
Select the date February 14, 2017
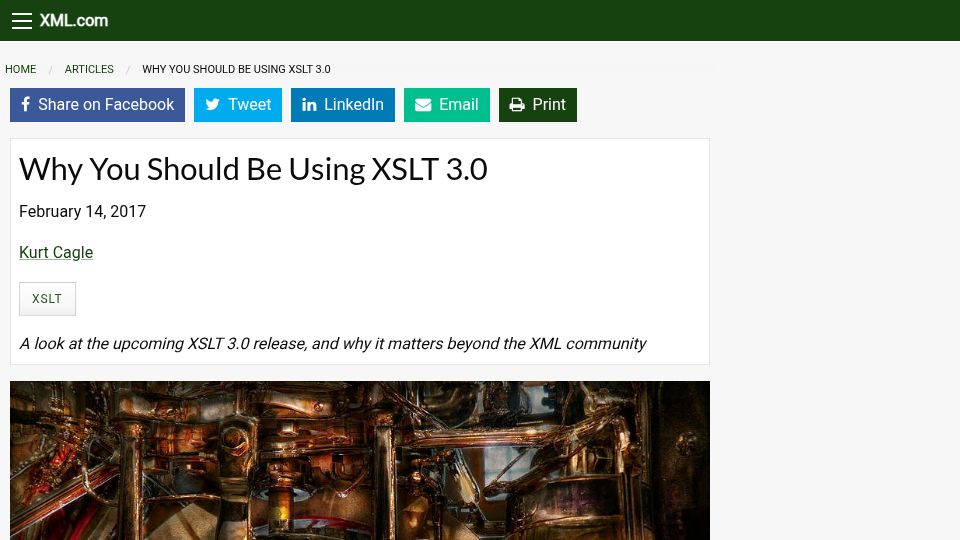click(83, 211)
